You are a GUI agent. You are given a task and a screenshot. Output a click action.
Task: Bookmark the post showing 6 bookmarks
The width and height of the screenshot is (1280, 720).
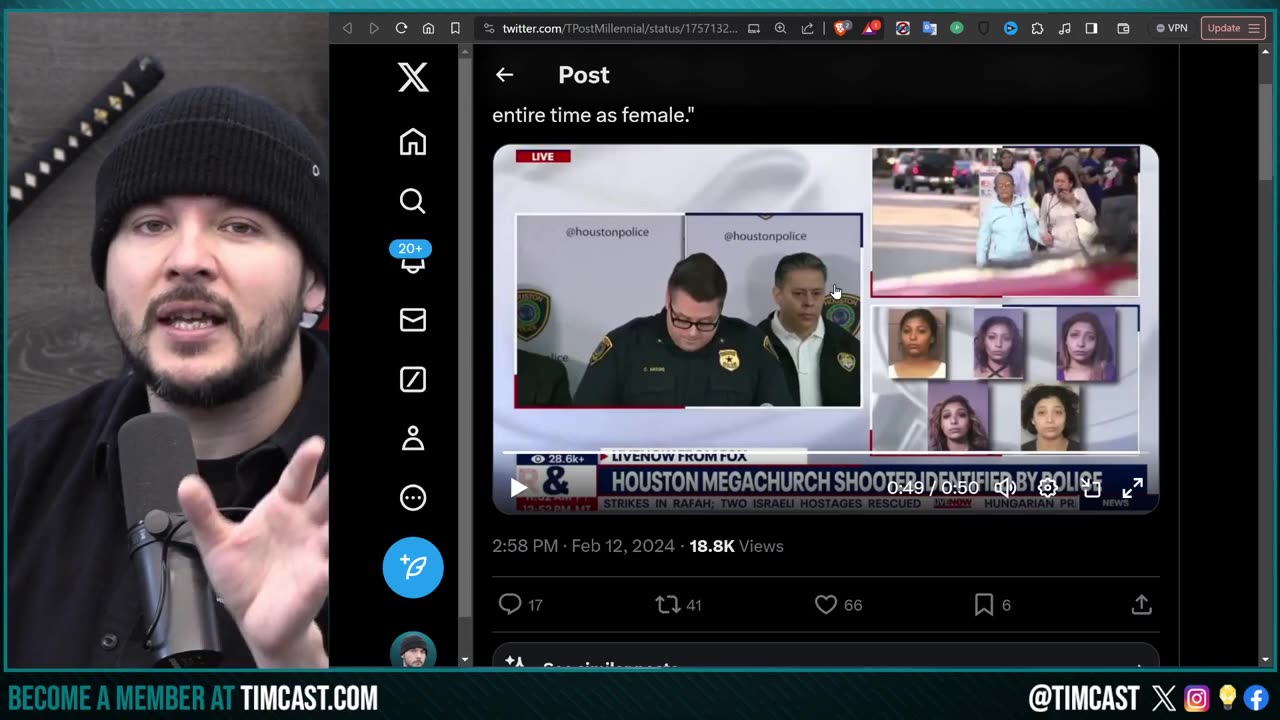992,605
